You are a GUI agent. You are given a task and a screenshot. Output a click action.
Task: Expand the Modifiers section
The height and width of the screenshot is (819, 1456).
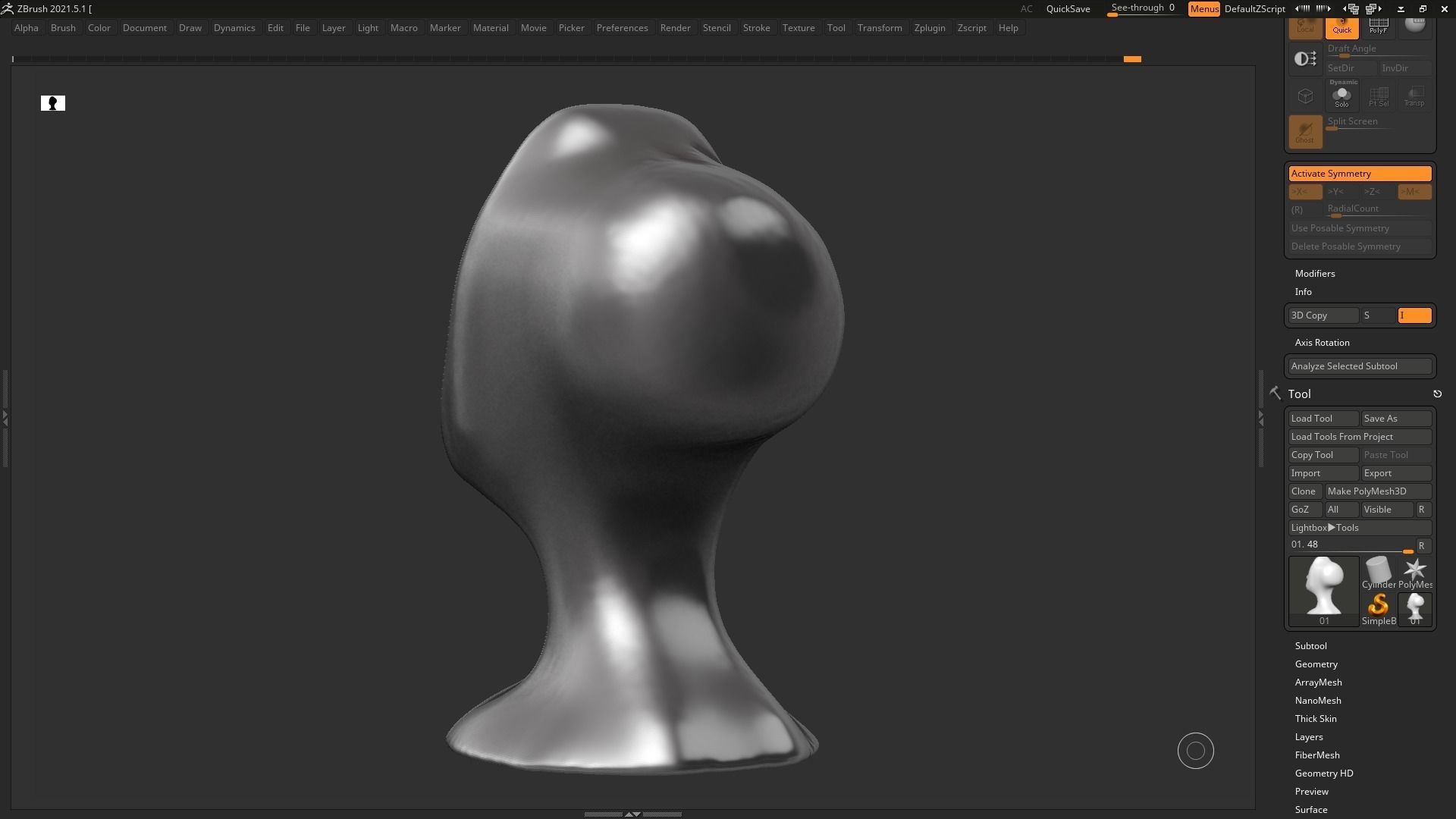point(1315,274)
